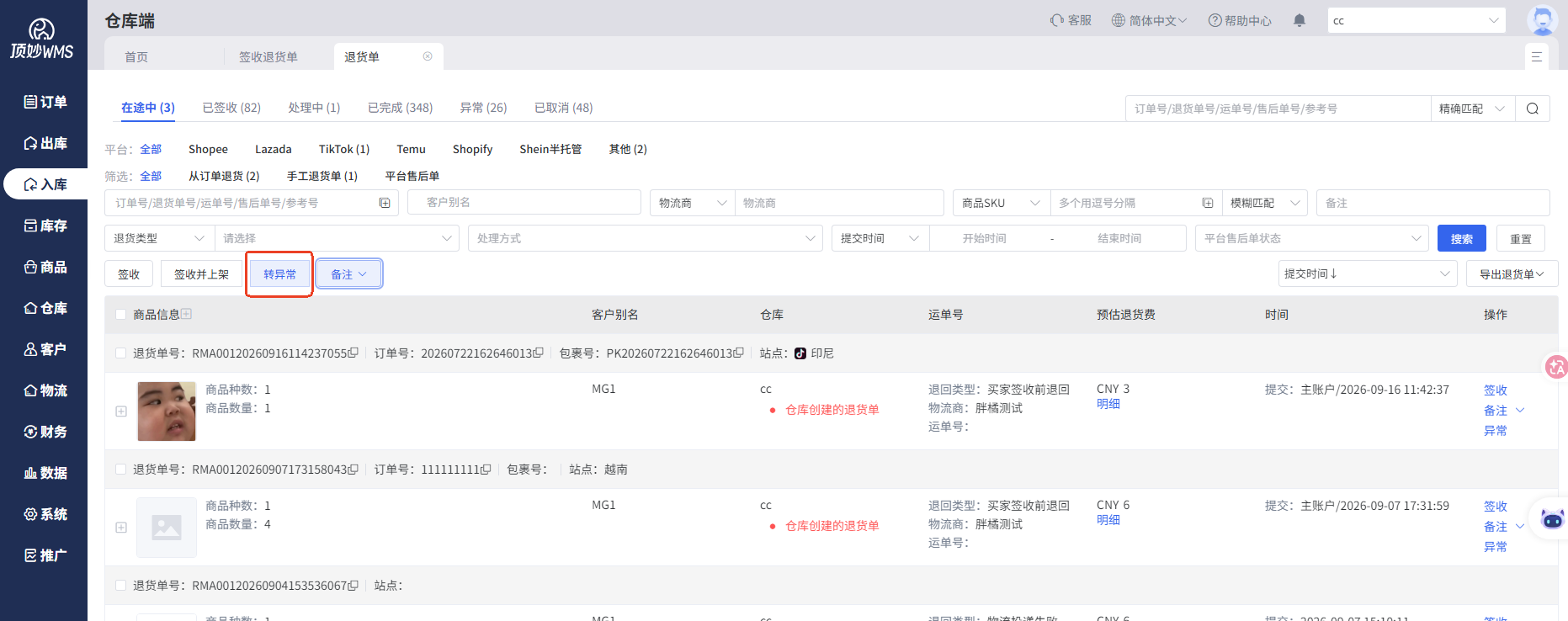Open batch input icon in SKU field

tap(1208, 203)
